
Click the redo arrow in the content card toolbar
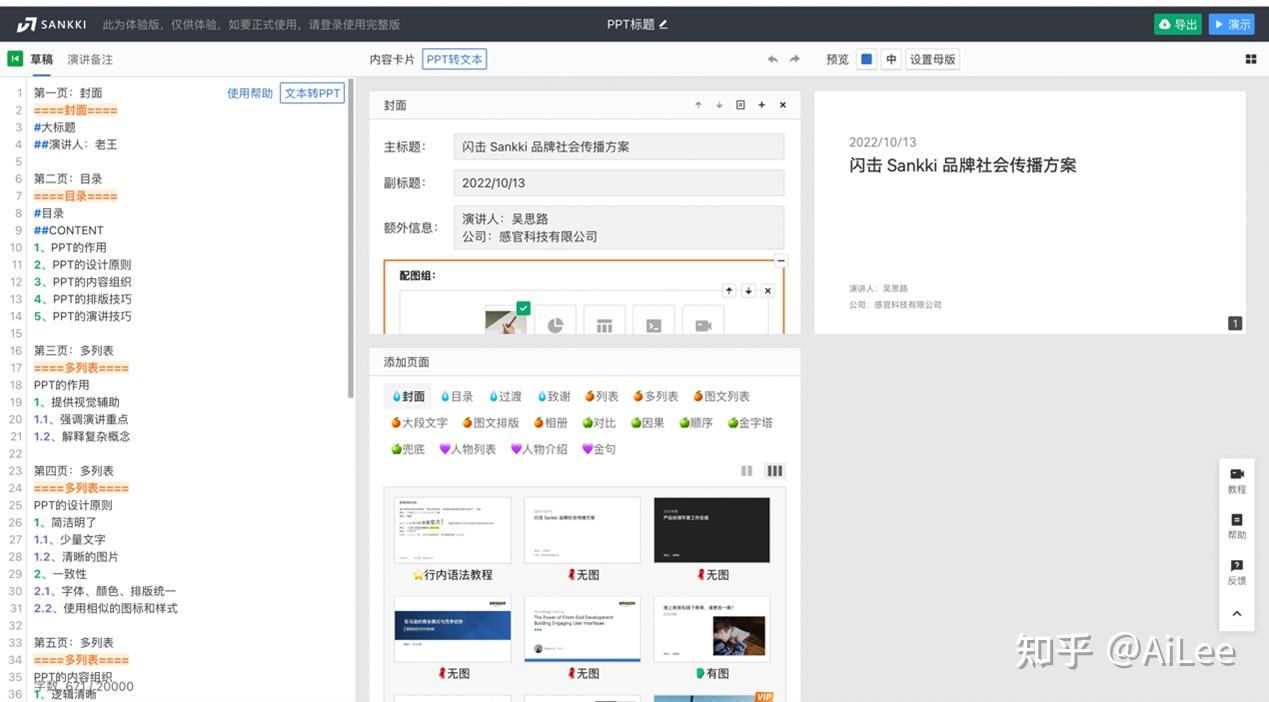click(794, 59)
